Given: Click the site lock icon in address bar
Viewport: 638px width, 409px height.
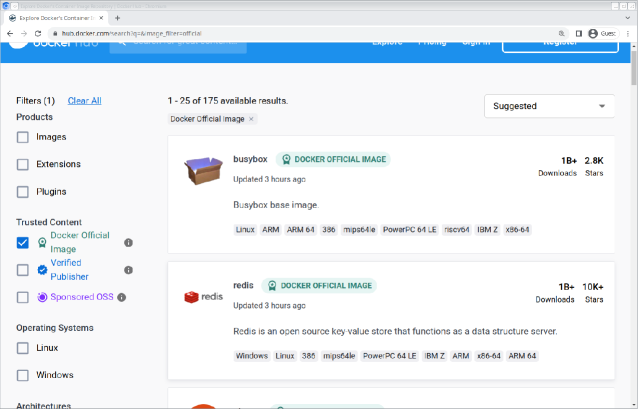Looking at the screenshot, I should point(55,33).
